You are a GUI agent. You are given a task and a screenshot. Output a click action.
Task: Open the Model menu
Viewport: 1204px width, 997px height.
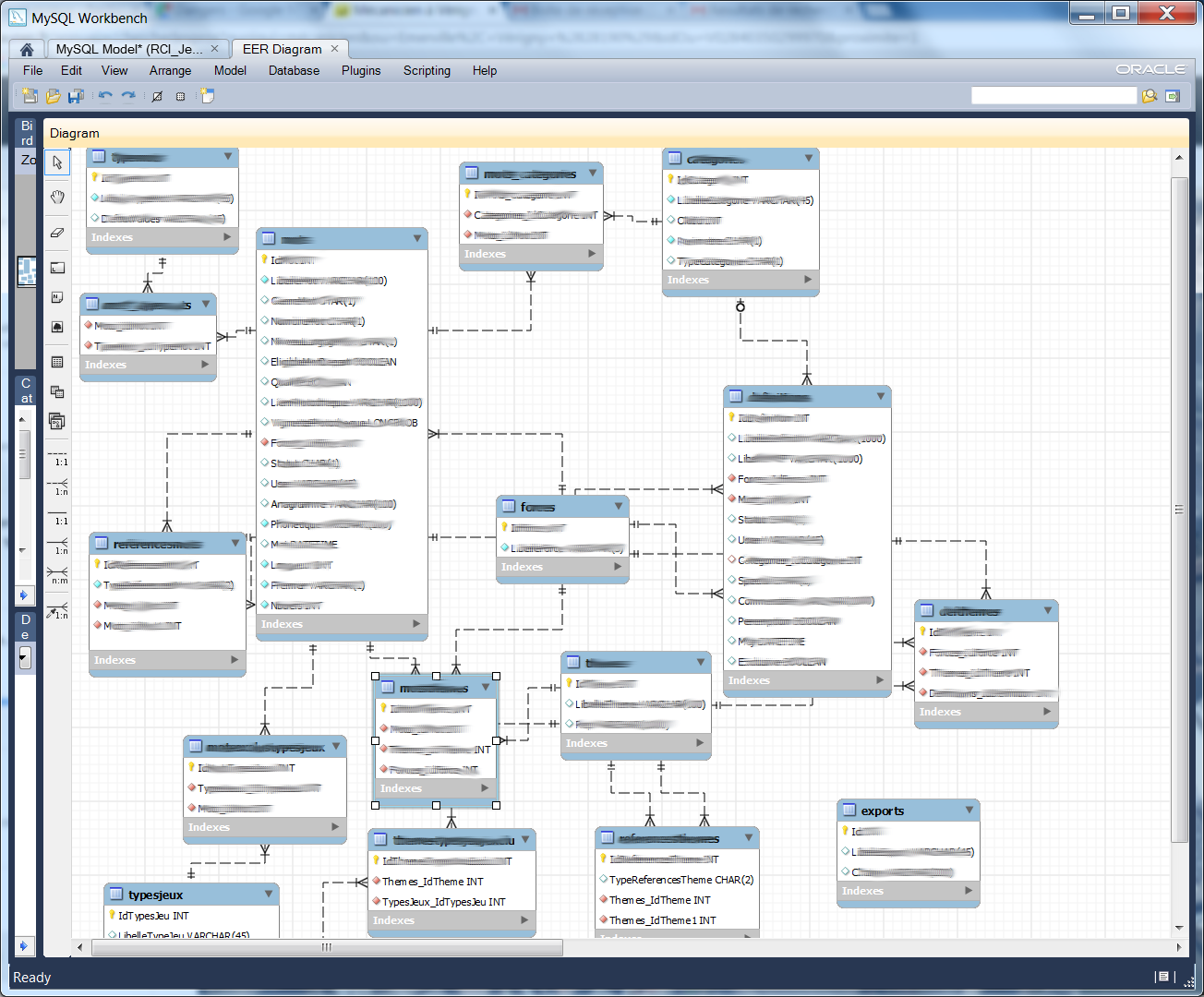click(230, 70)
